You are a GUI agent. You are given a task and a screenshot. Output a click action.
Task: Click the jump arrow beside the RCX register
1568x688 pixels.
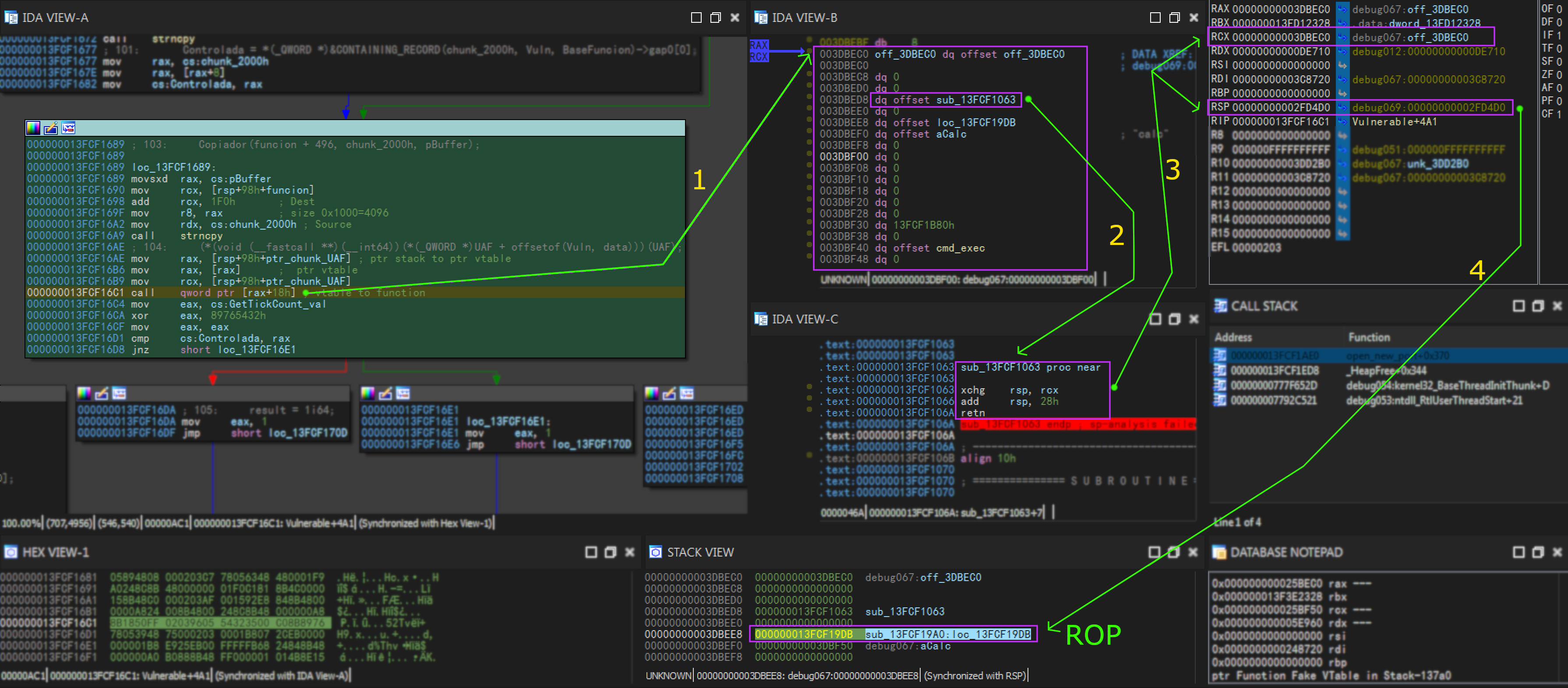tap(1342, 37)
